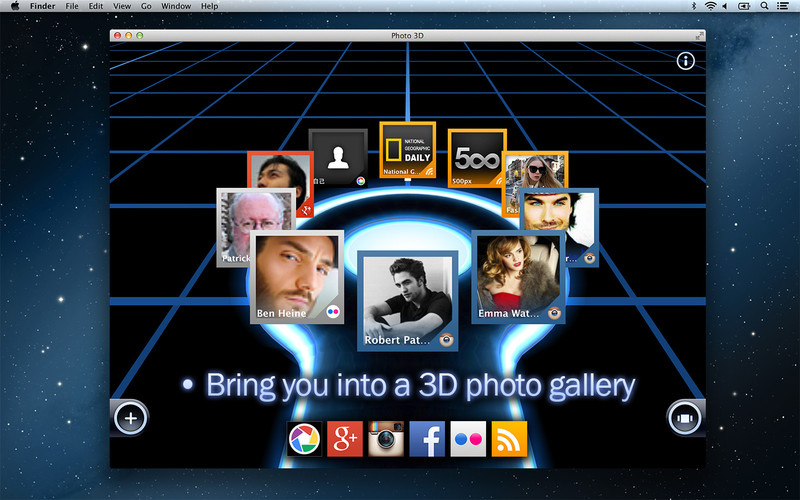Open the sunglasses woman fashion tile
This screenshot has height=500, width=800.
(534, 171)
